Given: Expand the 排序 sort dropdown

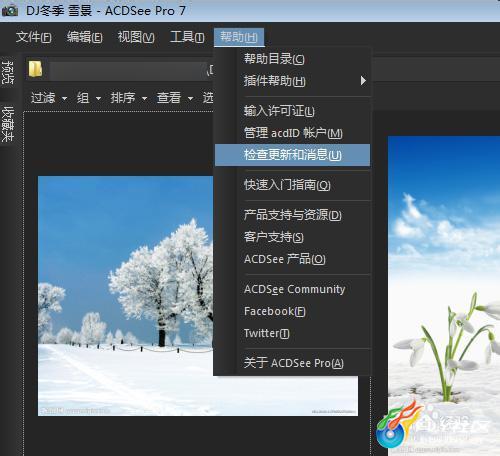Looking at the screenshot, I should pyautogui.click(x=129, y=98).
